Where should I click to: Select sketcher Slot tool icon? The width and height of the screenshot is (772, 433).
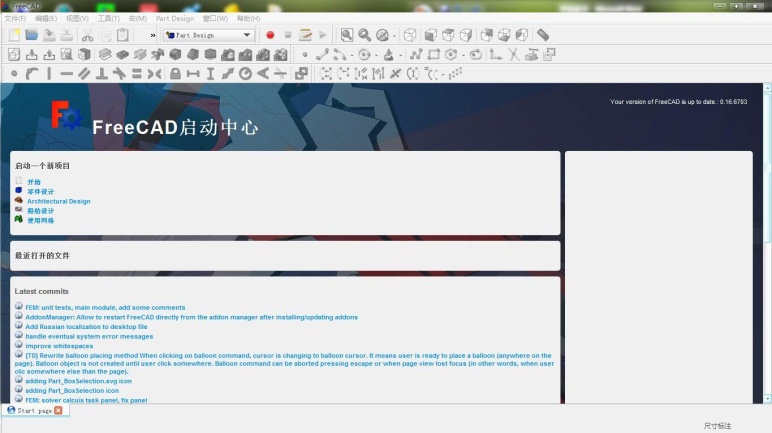[x=475, y=54]
